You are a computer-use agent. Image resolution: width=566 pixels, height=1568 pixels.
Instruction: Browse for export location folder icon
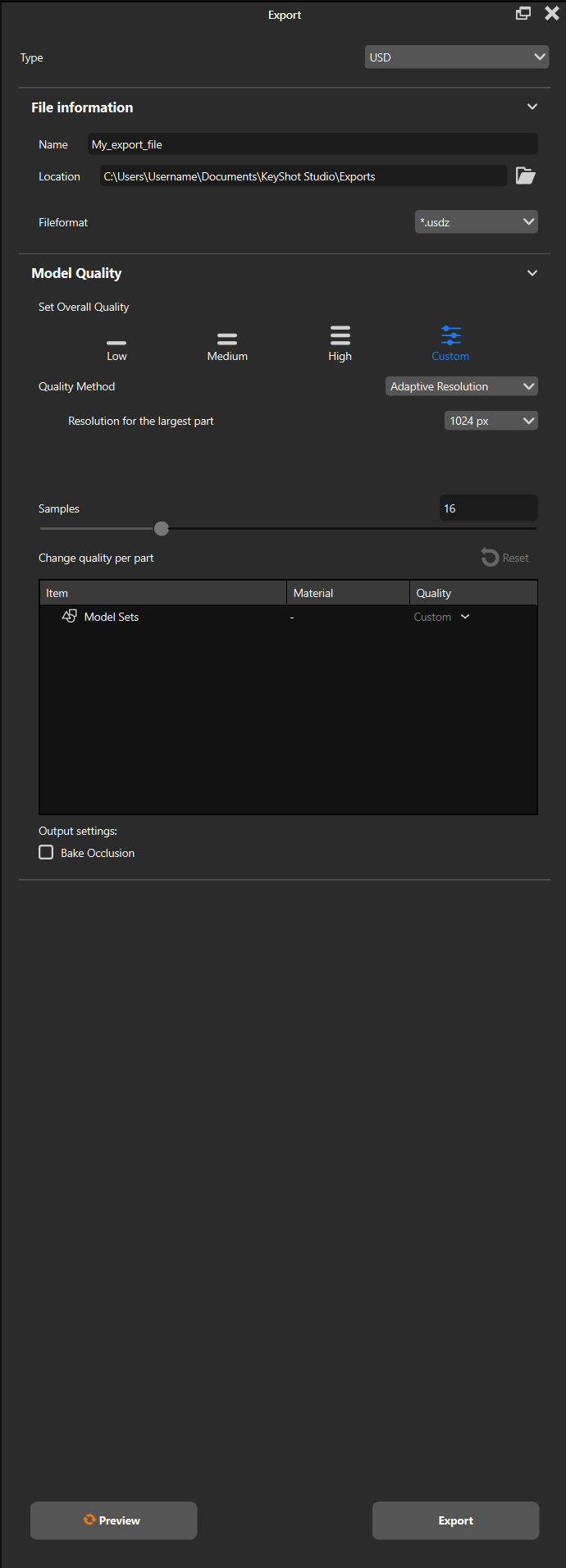click(x=525, y=176)
